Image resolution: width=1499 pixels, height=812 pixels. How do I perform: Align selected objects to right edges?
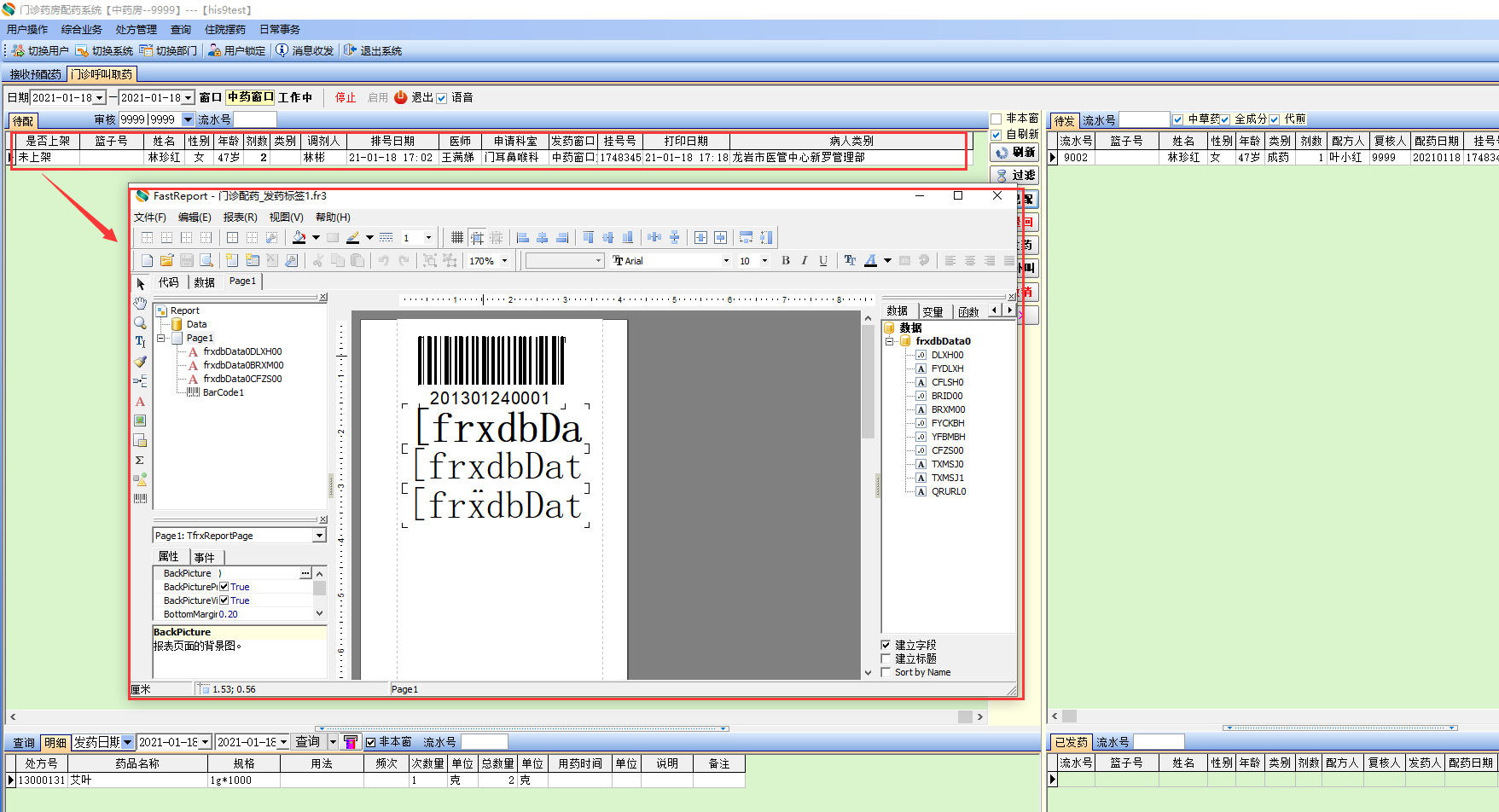coord(562,238)
